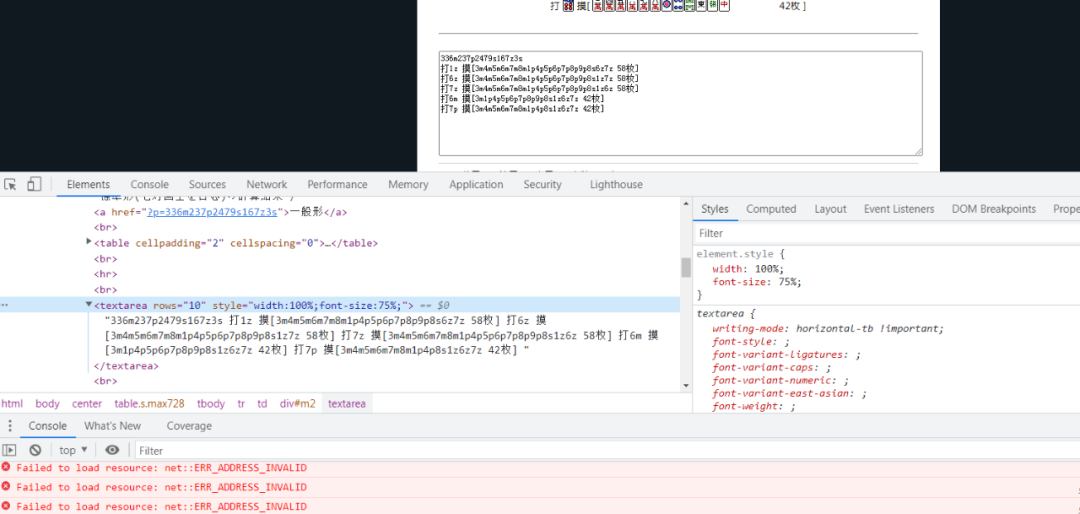Click the font-variant-ligatures property
1080x514 pixels.
[x=787, y=355]
